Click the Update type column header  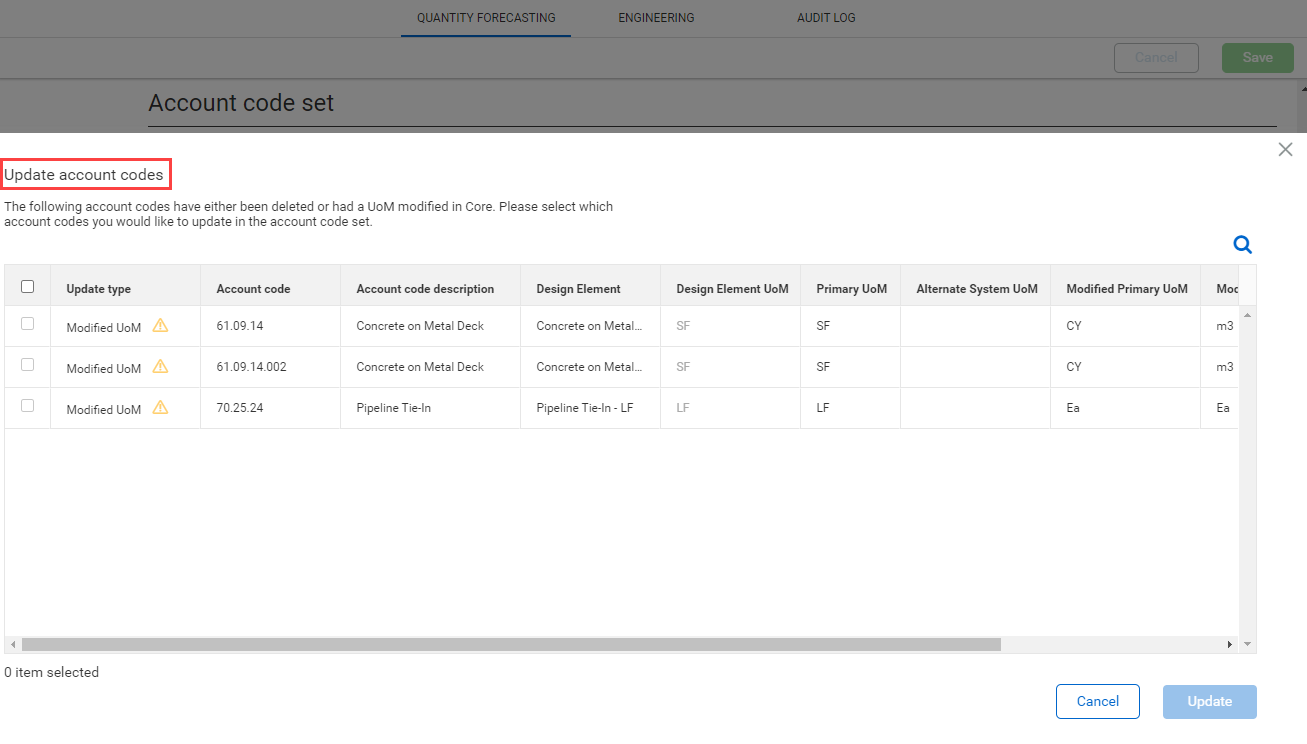[x=99, y=289]
